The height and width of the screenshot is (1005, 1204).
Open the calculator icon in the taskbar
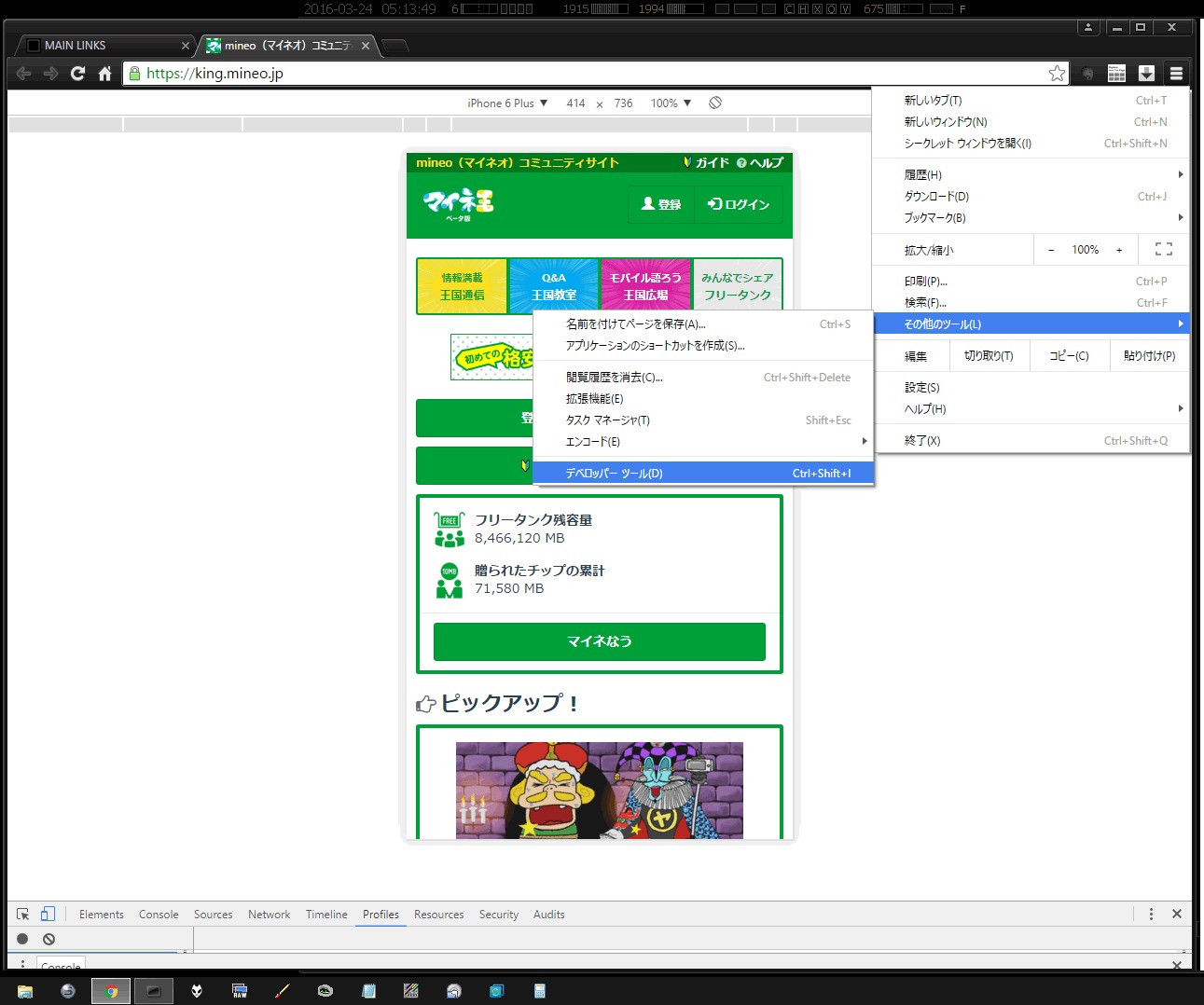540,991
